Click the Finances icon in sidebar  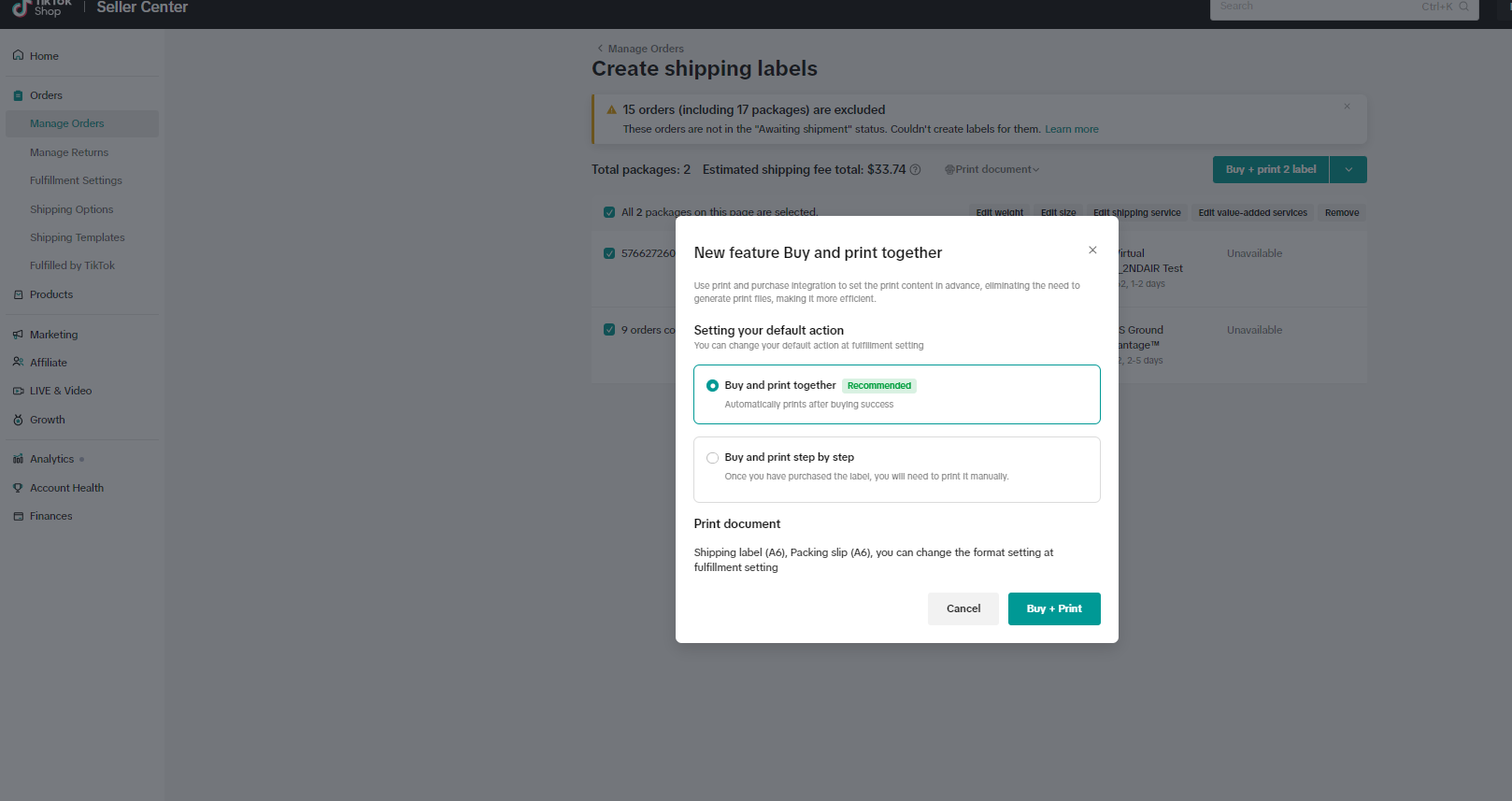tap(18, 516)
